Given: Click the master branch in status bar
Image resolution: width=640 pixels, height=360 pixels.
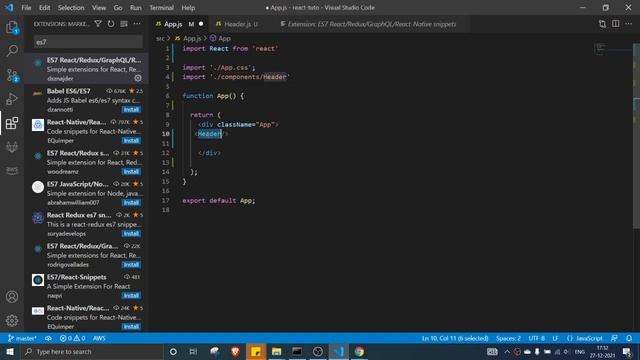Looking at the screenshot, I should [x=22, y=338].
